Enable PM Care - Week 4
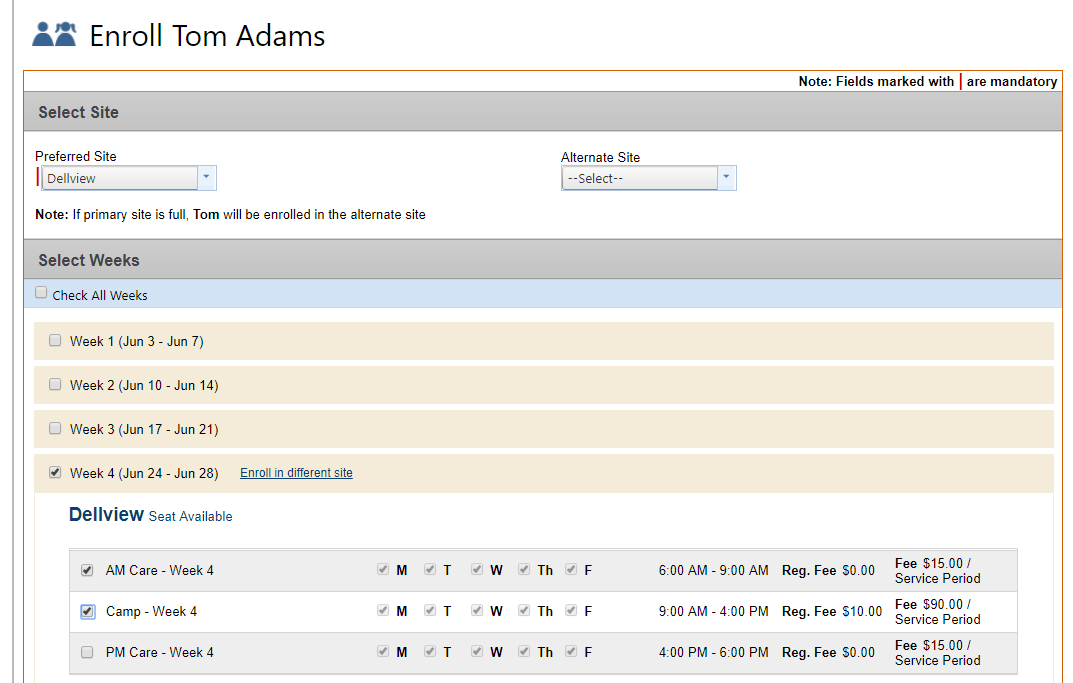1073x683 pixels. click(87, 652)
